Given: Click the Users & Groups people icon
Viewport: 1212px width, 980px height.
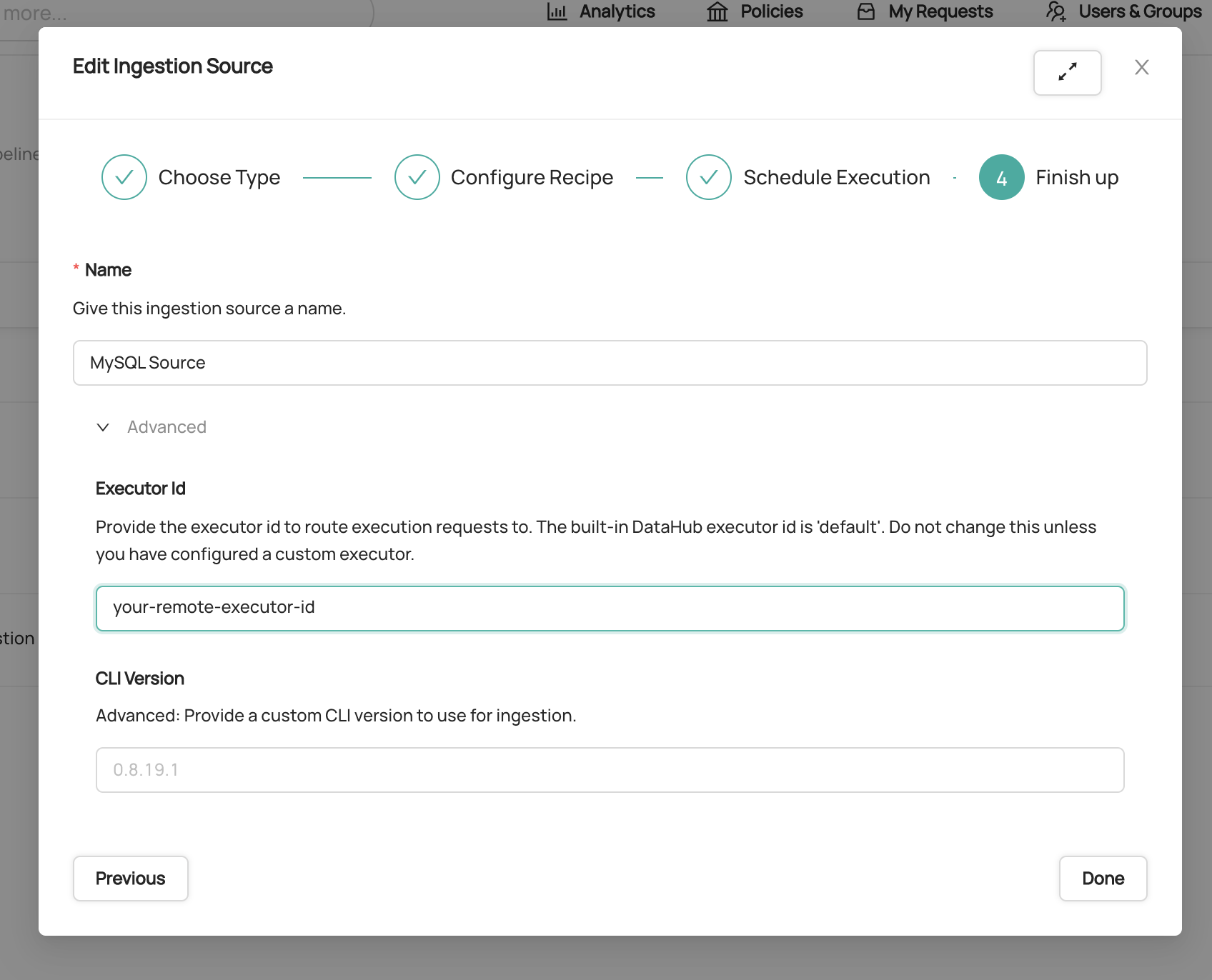Looking at the screenshot, I should click(x=1056, y=11).
